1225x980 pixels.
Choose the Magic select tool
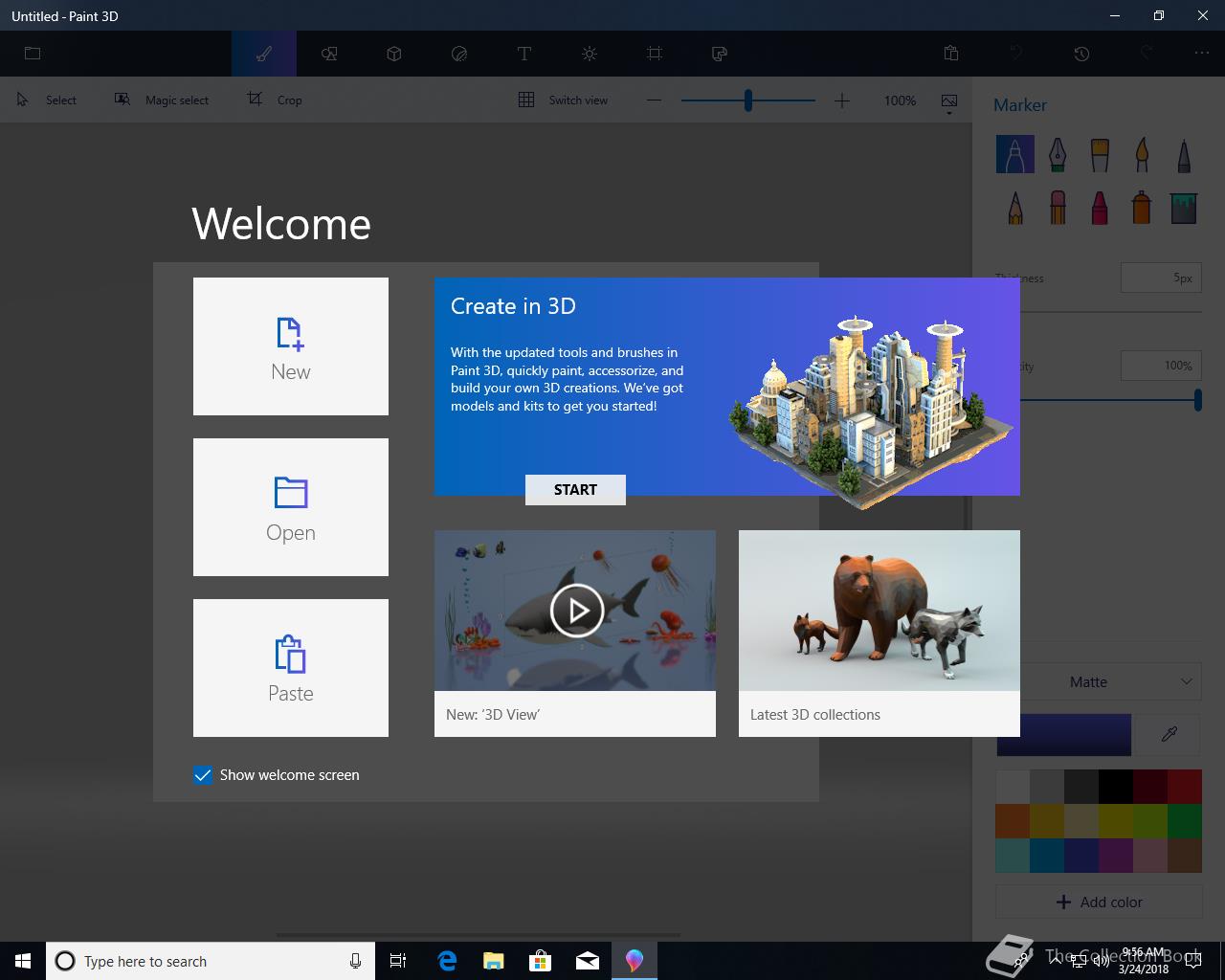coord(162,100)
